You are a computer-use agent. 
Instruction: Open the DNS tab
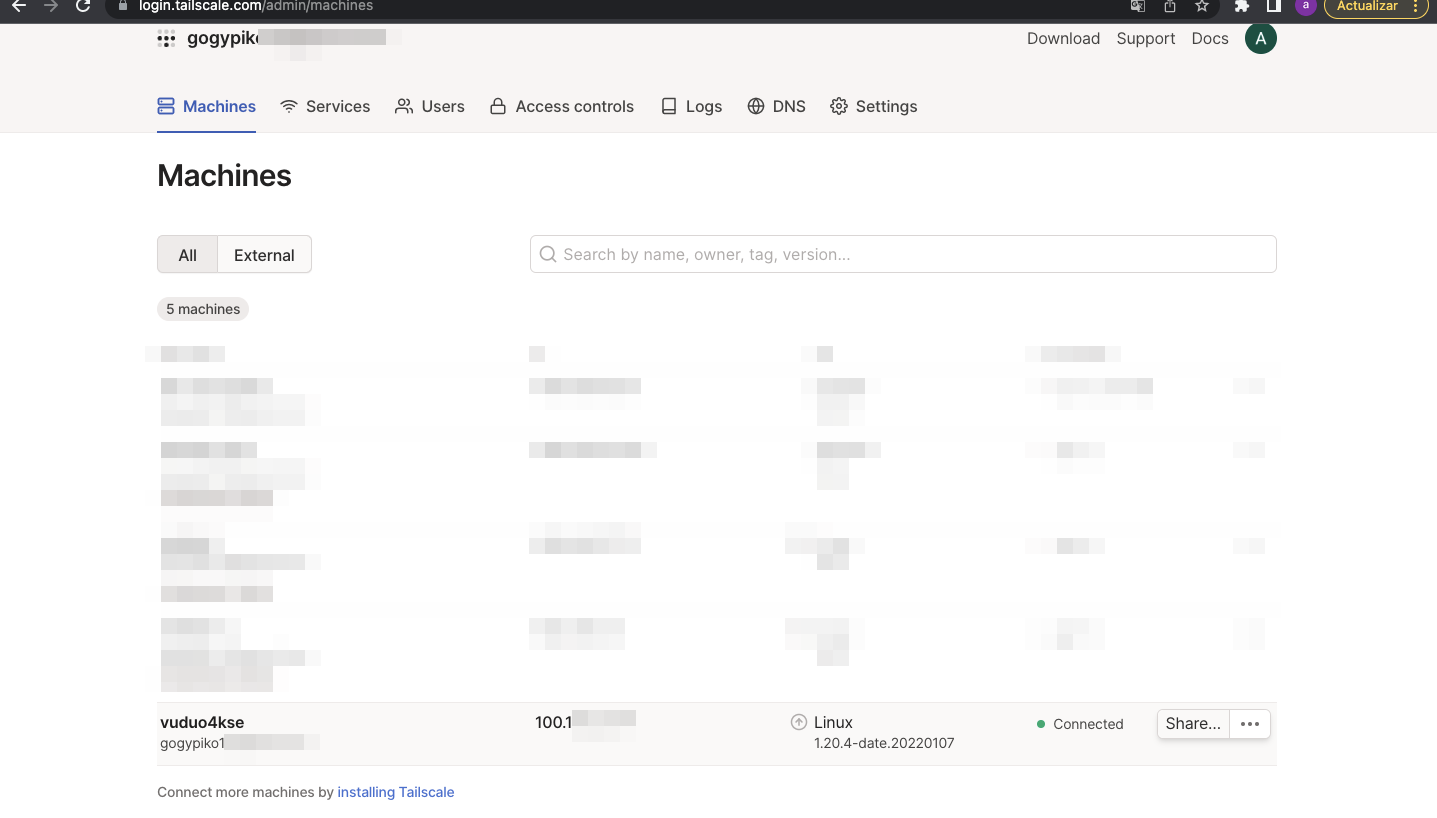[x=776, y=106]
